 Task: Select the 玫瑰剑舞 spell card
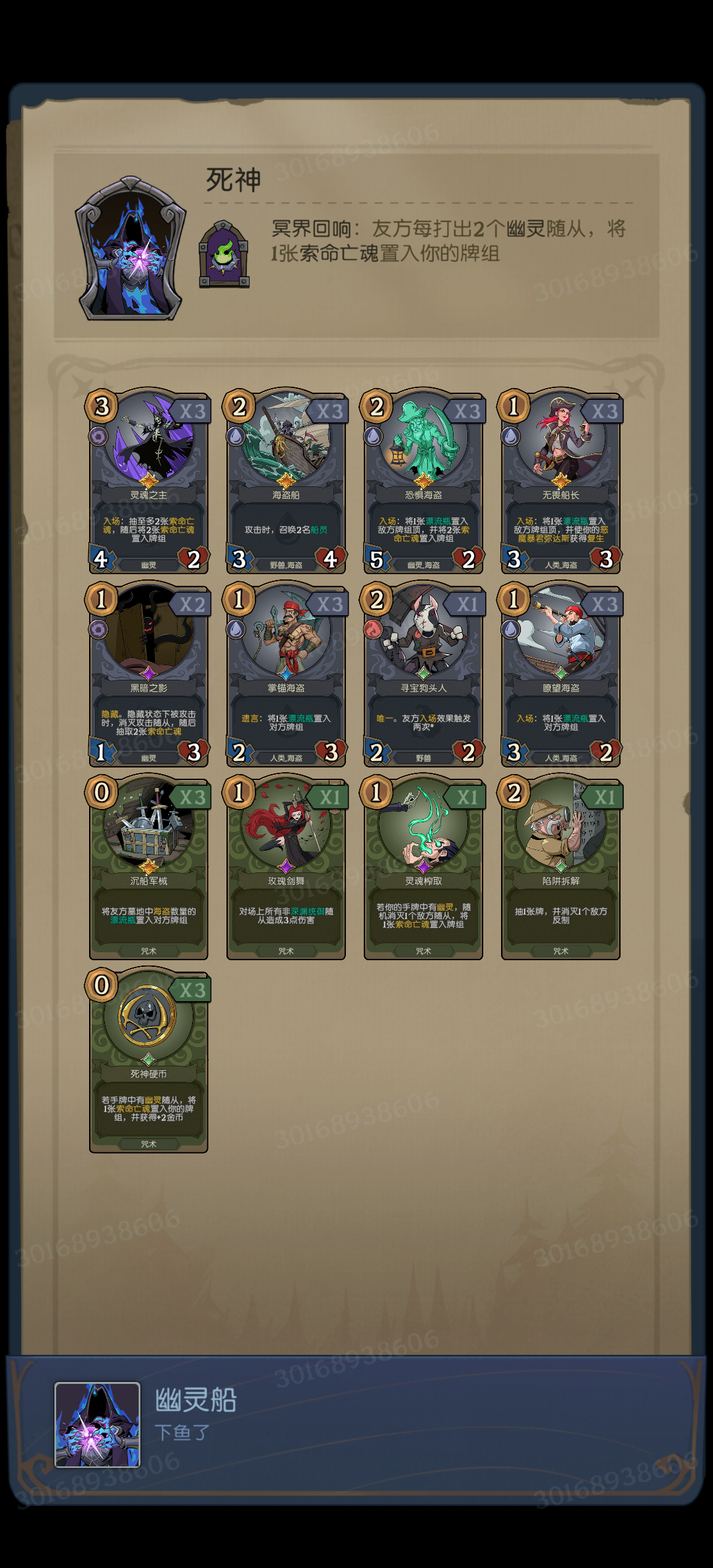click(x=286, y=867)
